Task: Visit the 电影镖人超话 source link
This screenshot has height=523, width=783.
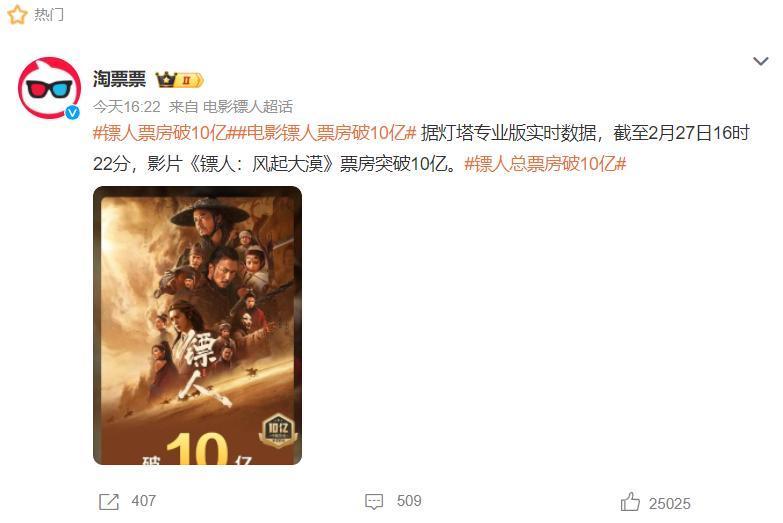Action: click(248, 106)
